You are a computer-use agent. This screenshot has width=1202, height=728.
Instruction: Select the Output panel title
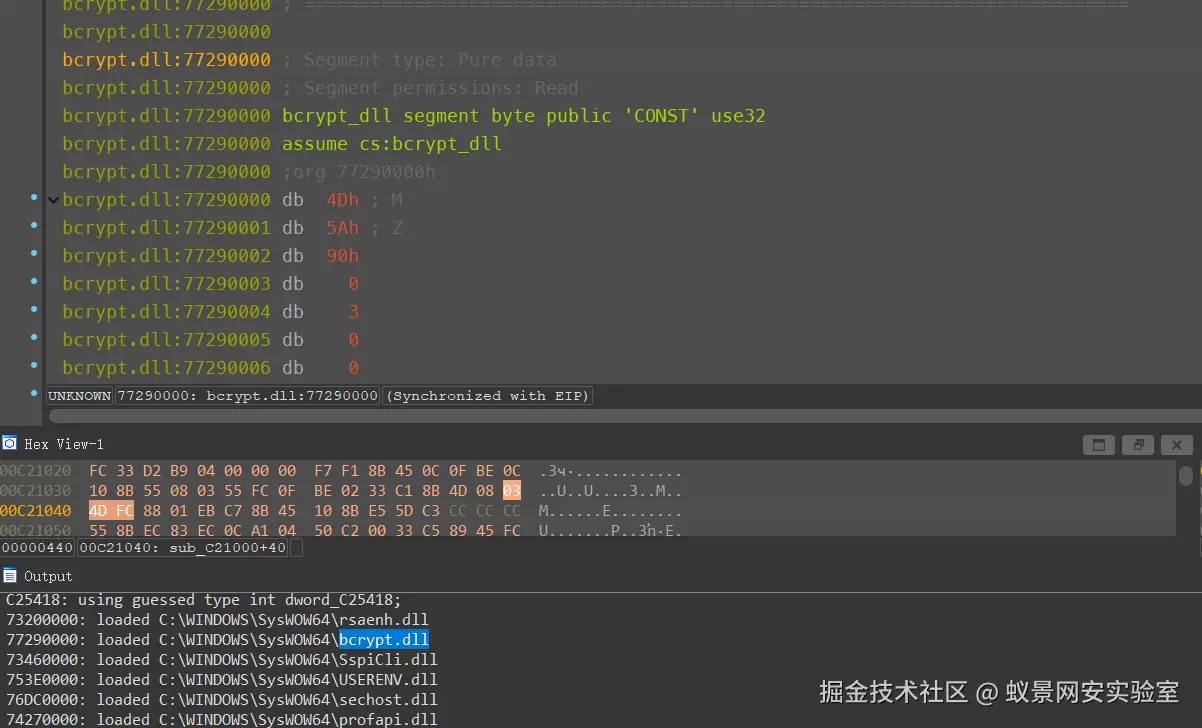coord(48,576)
